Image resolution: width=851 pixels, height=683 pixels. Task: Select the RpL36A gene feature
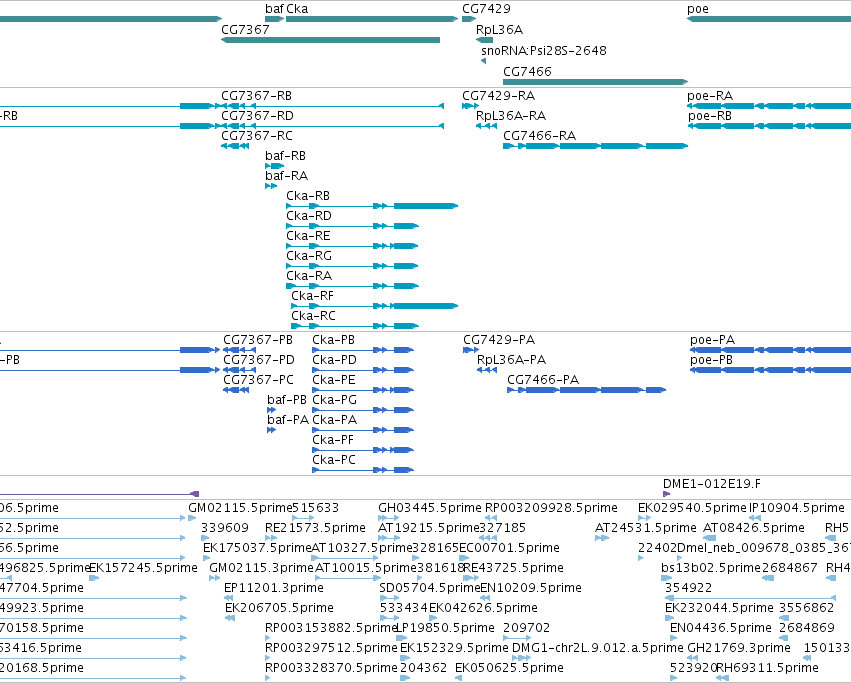(485, 40)
